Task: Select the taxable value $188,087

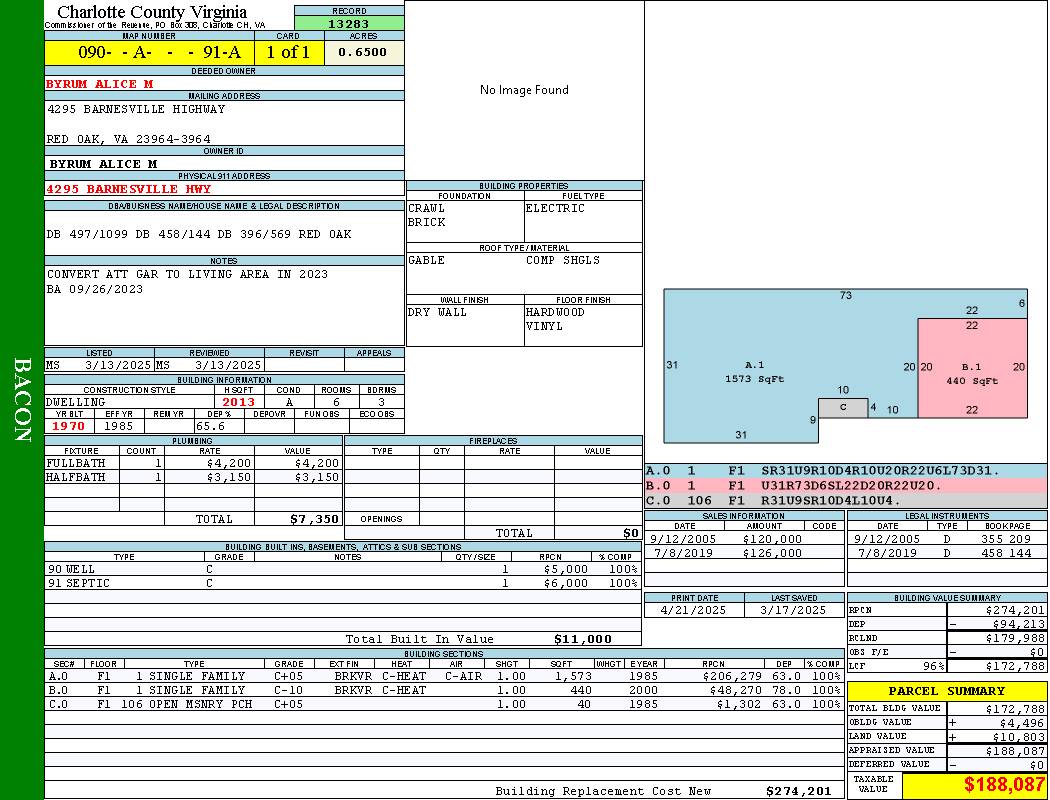Action: (1004, 786)
